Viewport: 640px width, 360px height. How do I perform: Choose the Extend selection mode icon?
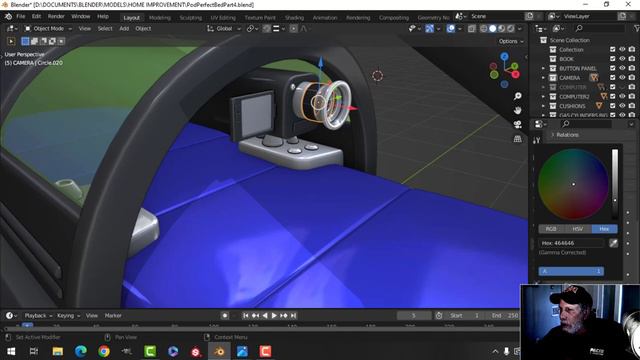[34, 41]
